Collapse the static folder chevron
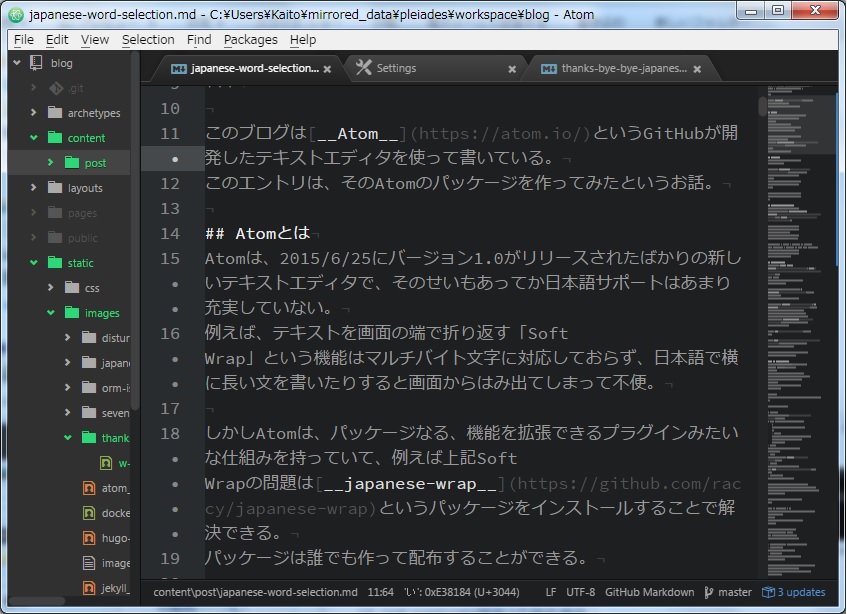 click(x=33, y=262)
